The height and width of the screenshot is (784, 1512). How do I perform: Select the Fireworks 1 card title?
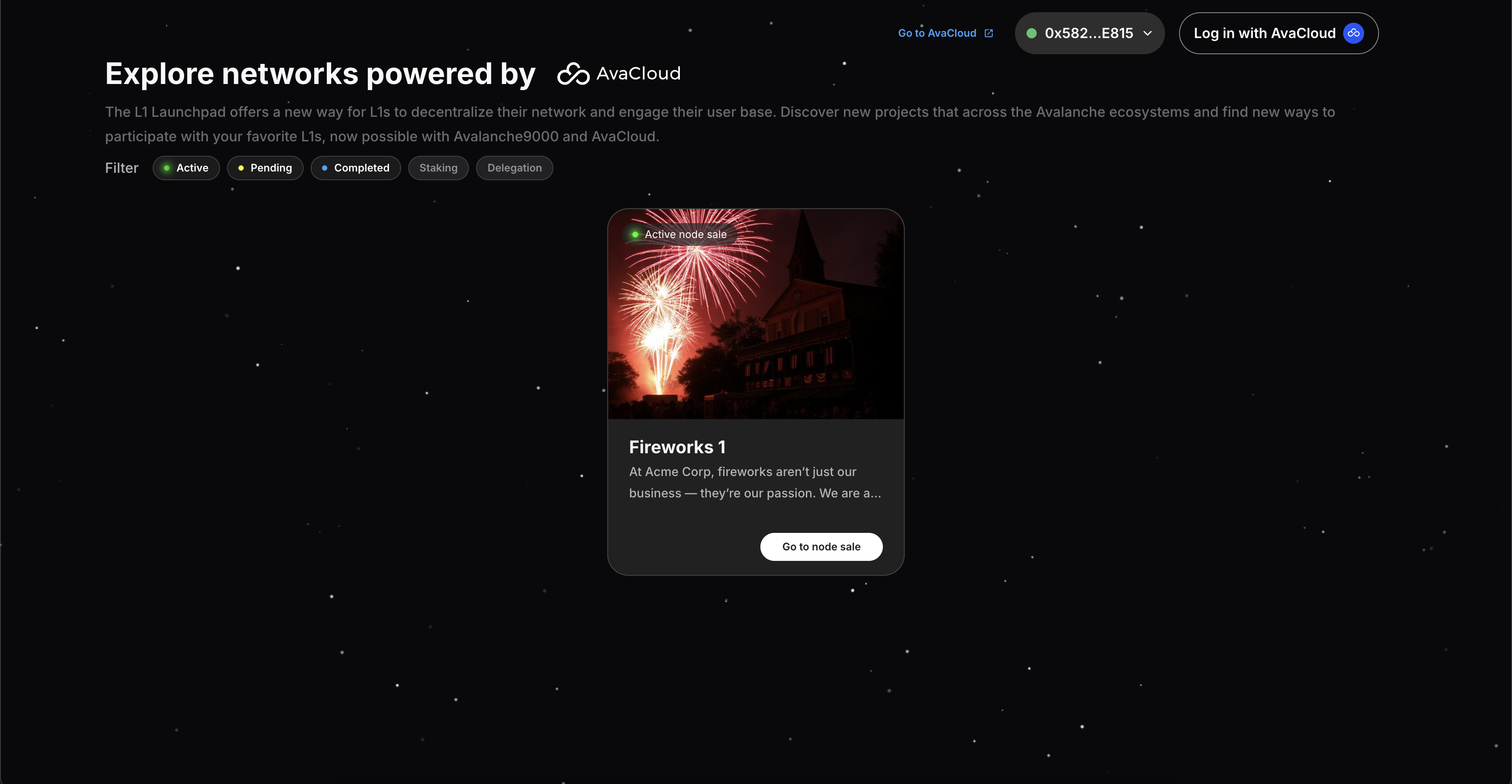677,447
